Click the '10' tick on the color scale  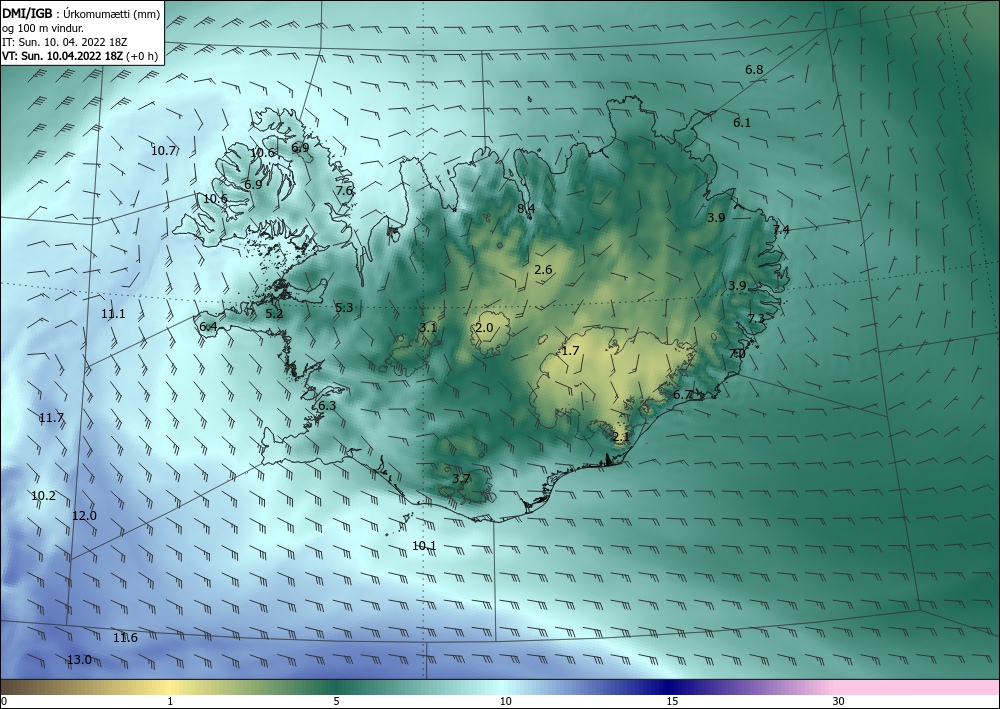coord(505,702)
